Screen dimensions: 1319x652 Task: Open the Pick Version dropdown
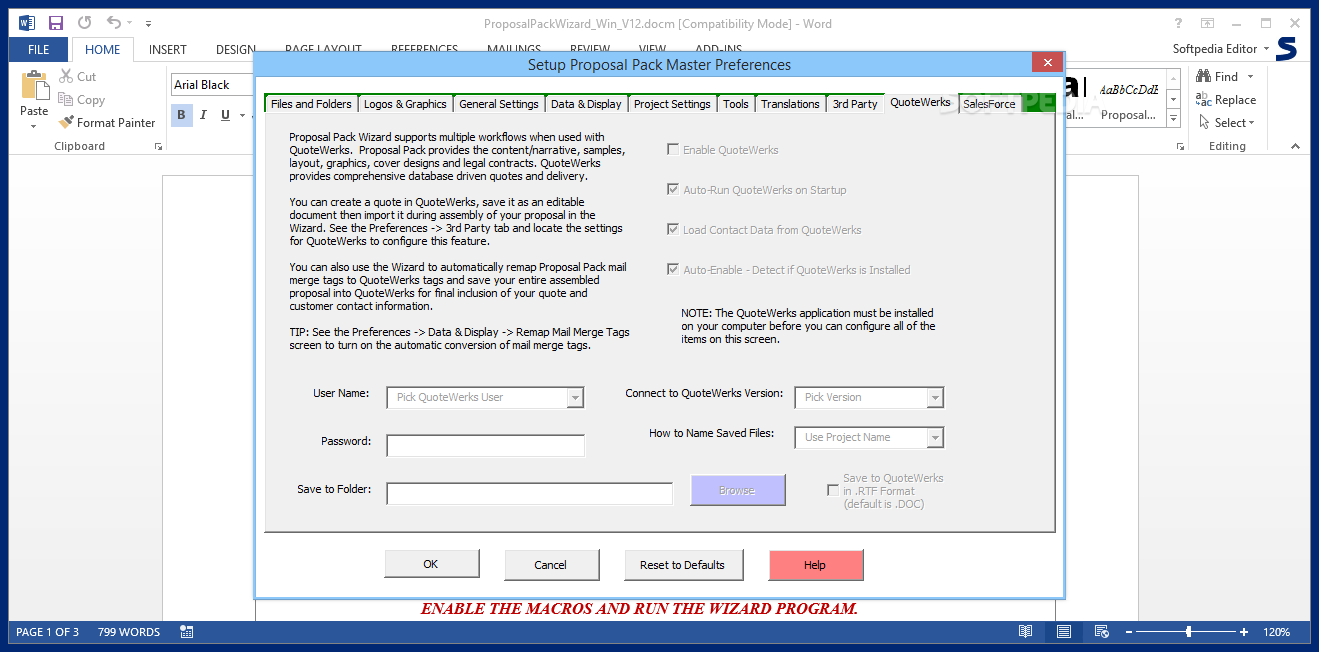(x=935, y=397)
